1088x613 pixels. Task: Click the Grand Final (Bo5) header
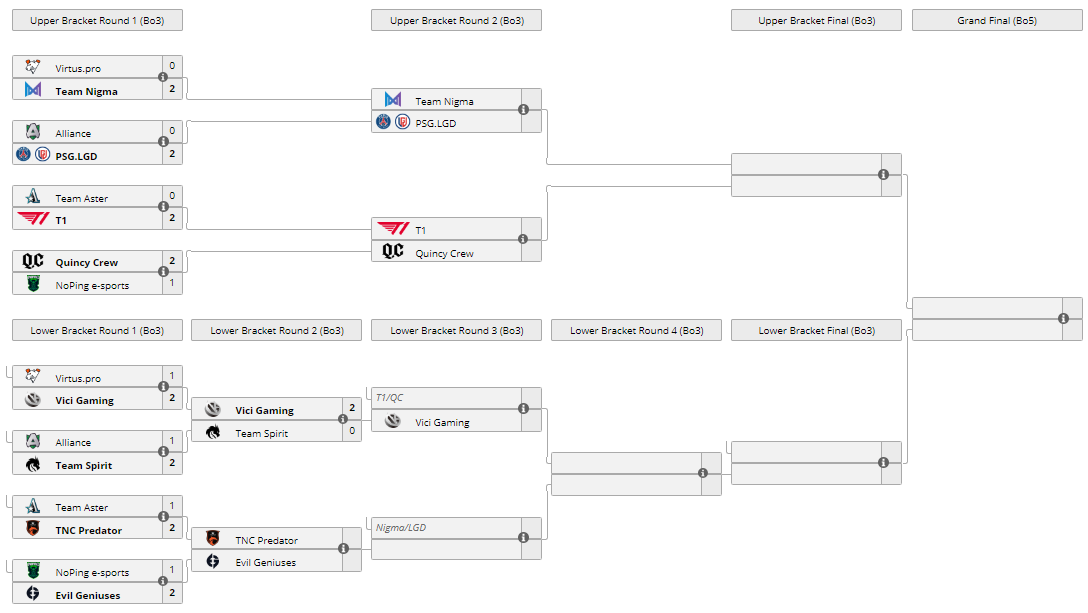click(997, 20)
